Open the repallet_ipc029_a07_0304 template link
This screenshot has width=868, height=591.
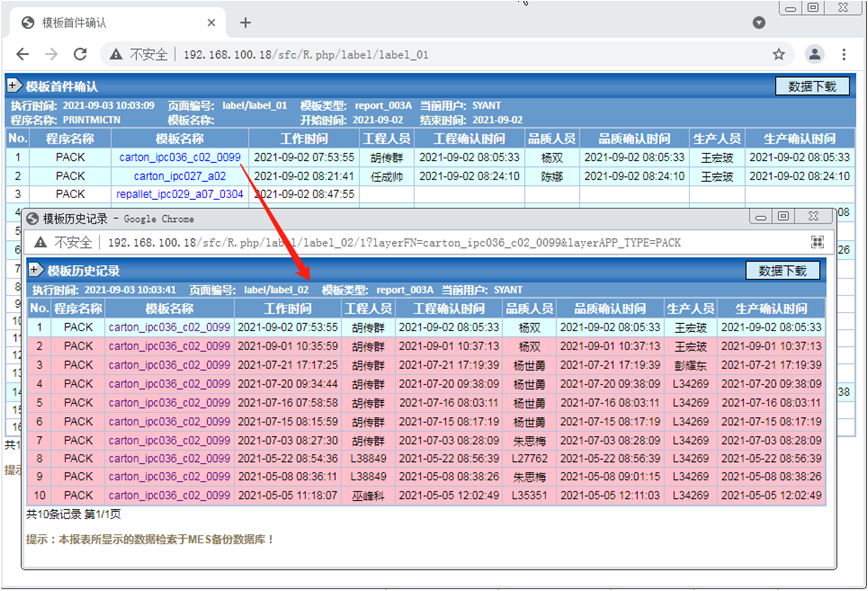tap(180, 194)
